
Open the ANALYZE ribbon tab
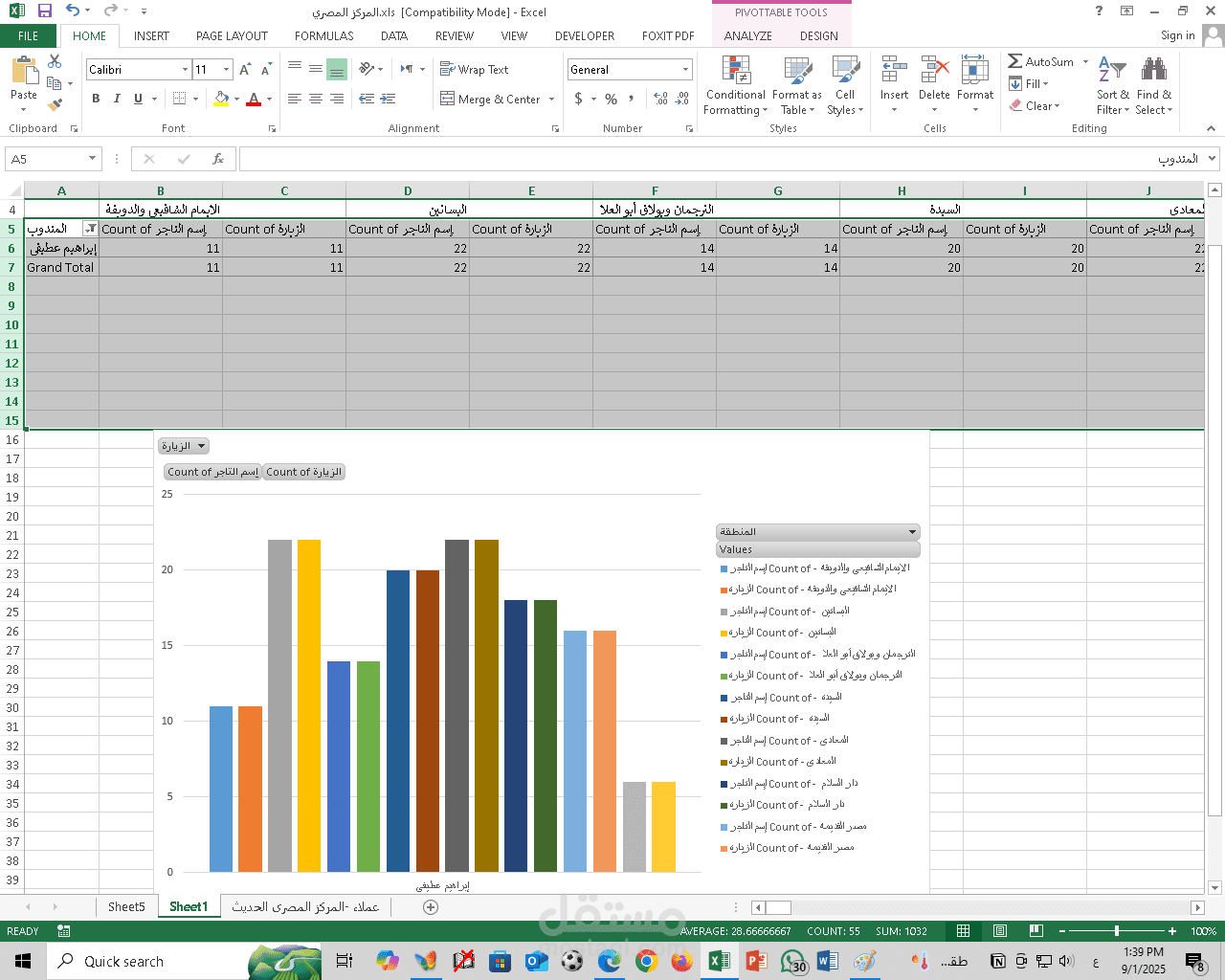coord(747,35)
